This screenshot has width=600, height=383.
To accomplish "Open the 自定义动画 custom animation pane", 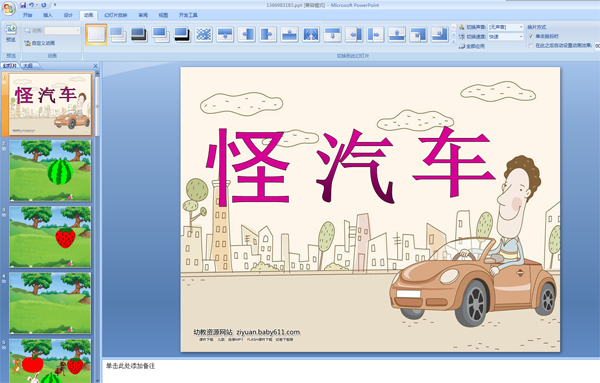I will tap(40, 43).
